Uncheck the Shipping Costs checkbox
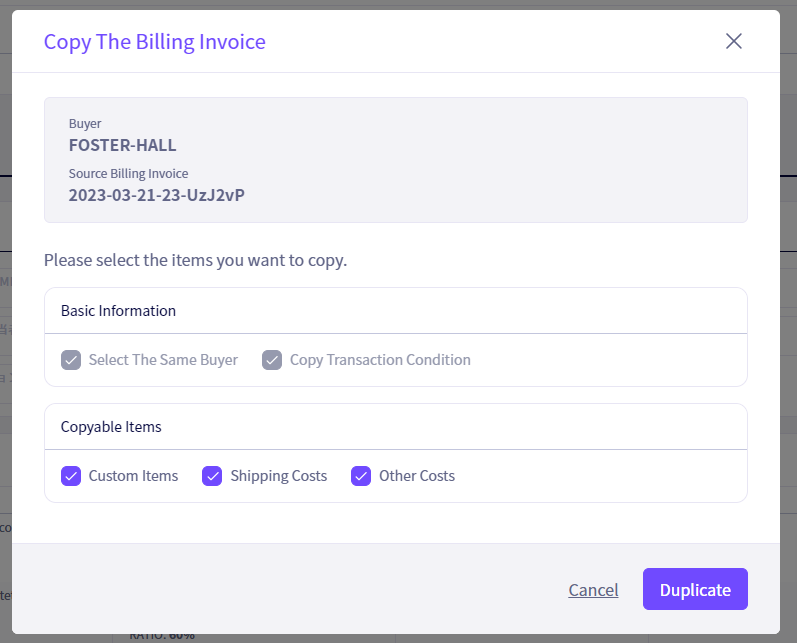The height and width of the screenshot is (643, 797). coord(212,476)
